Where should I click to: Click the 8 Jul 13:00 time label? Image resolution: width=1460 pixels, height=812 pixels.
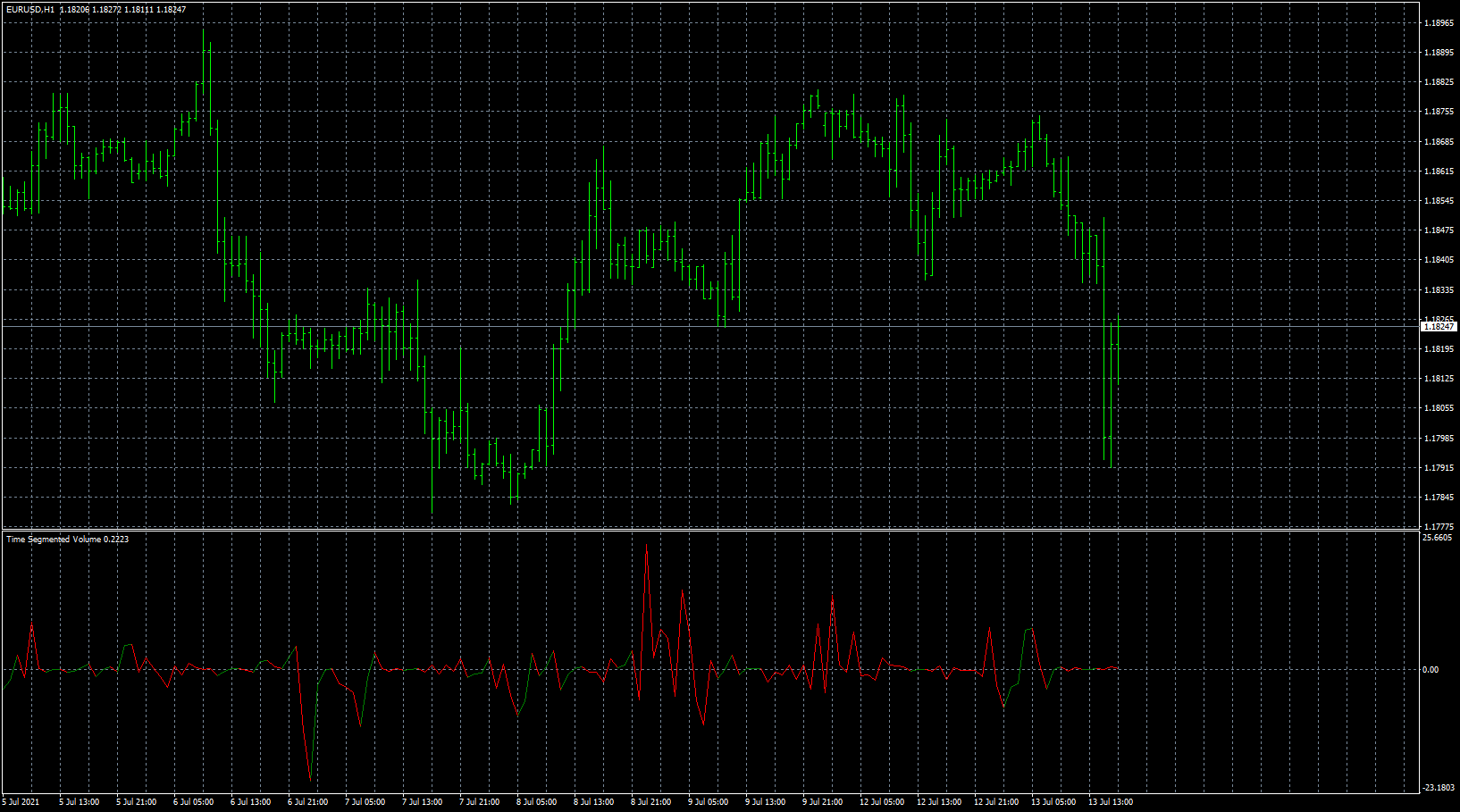[x=594, y=802]
